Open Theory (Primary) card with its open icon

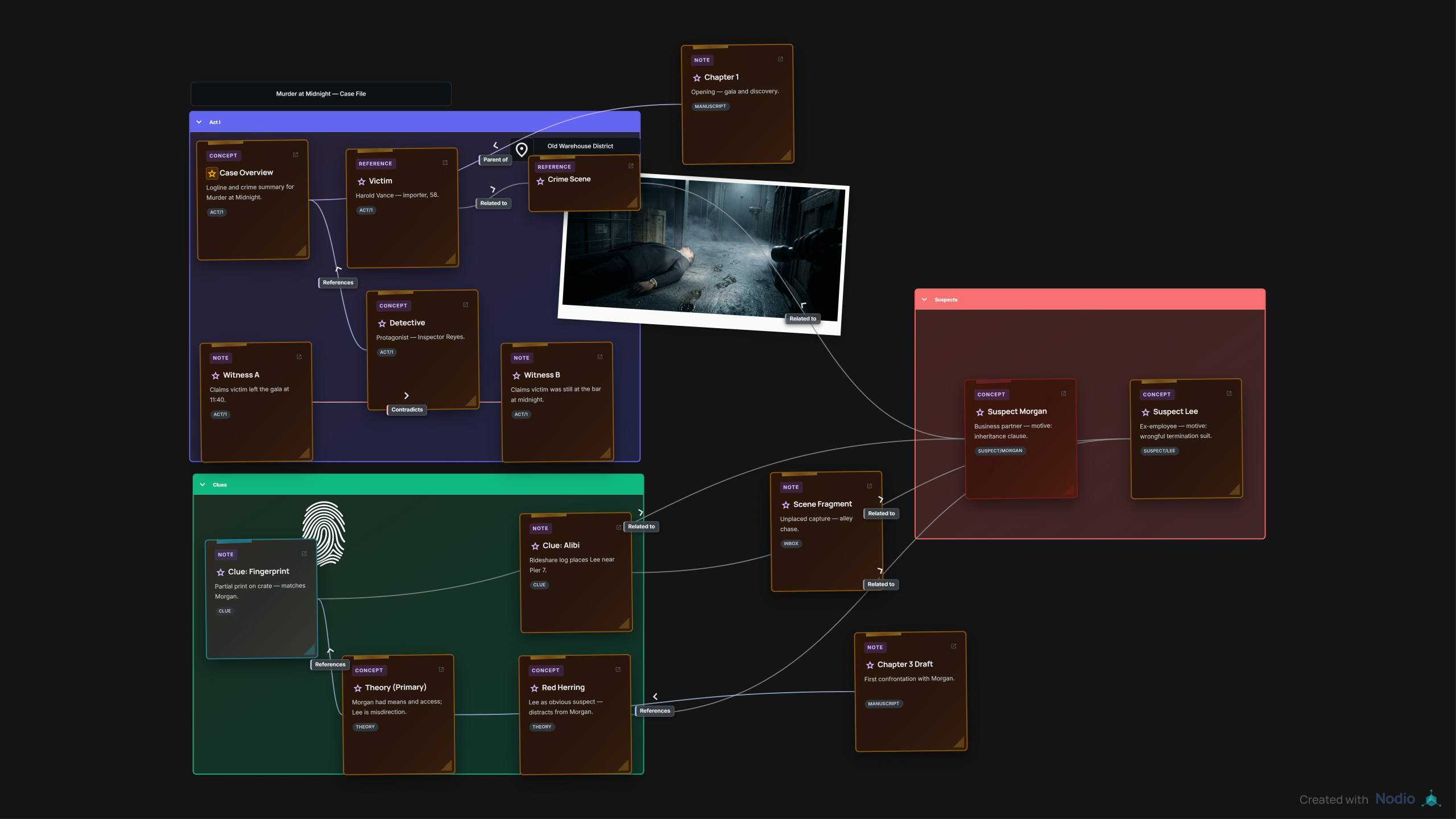pyautogui.click(x=441, y=669)
